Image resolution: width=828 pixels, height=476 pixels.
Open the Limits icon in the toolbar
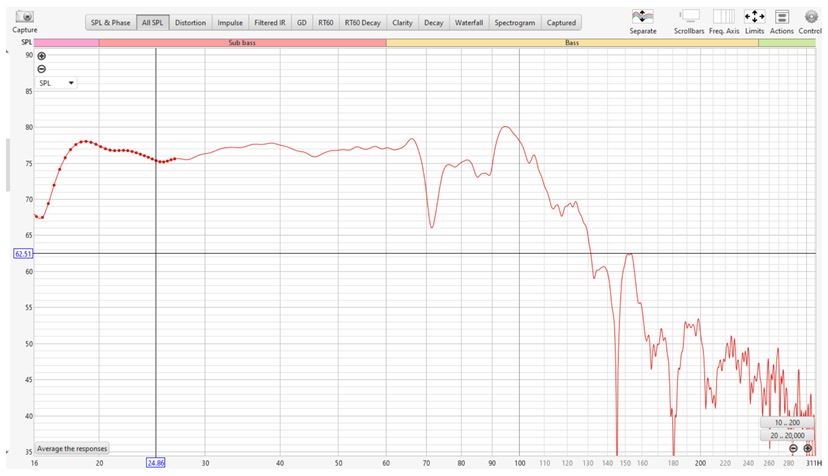(754, 17)
